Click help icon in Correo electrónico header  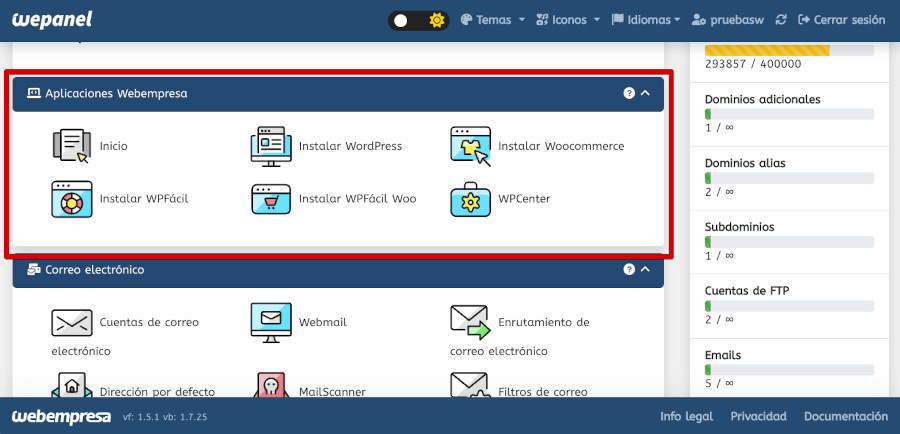629,269
